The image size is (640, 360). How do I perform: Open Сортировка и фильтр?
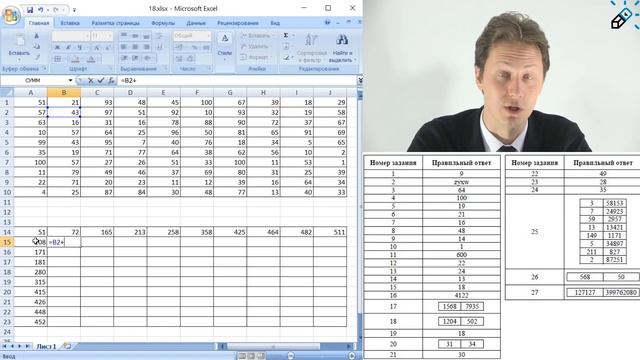tap(312, 48)
